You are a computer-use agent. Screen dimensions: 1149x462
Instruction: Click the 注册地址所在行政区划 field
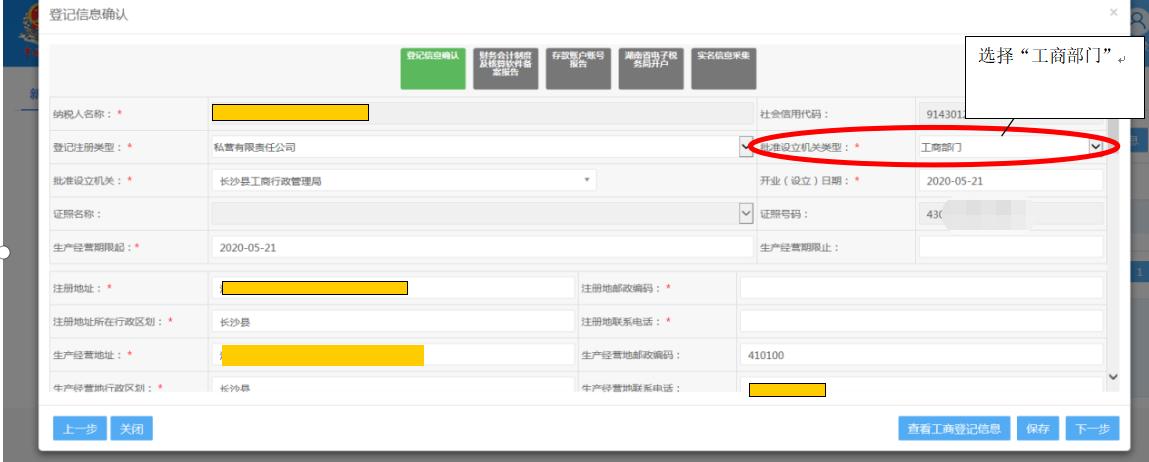[393, 321]
